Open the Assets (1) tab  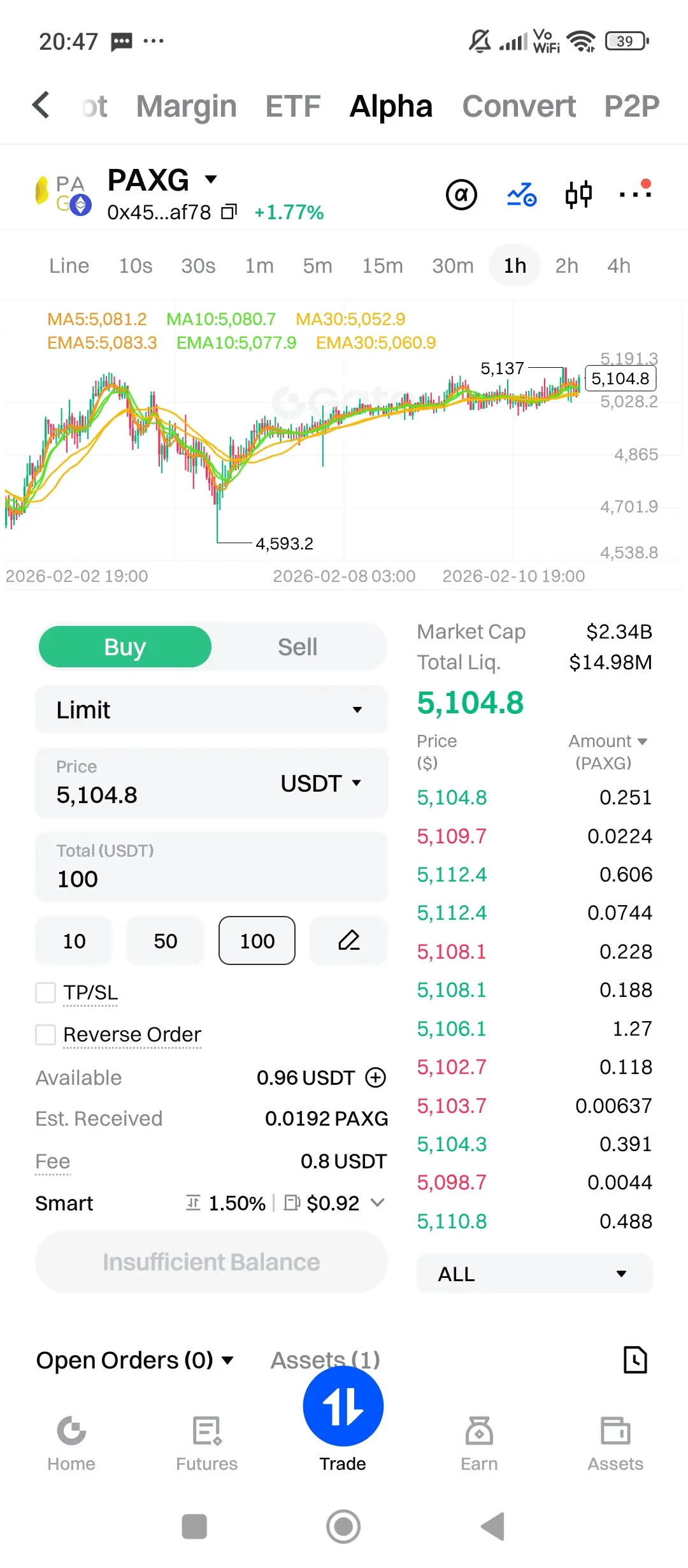[326, 1360]
